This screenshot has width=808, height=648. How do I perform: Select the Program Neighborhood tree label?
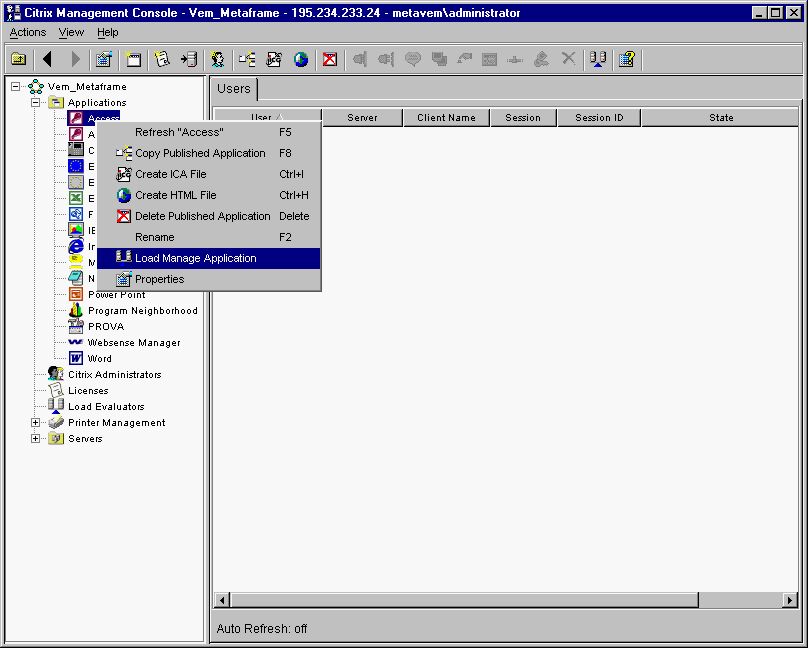click(x=143, y=311)
